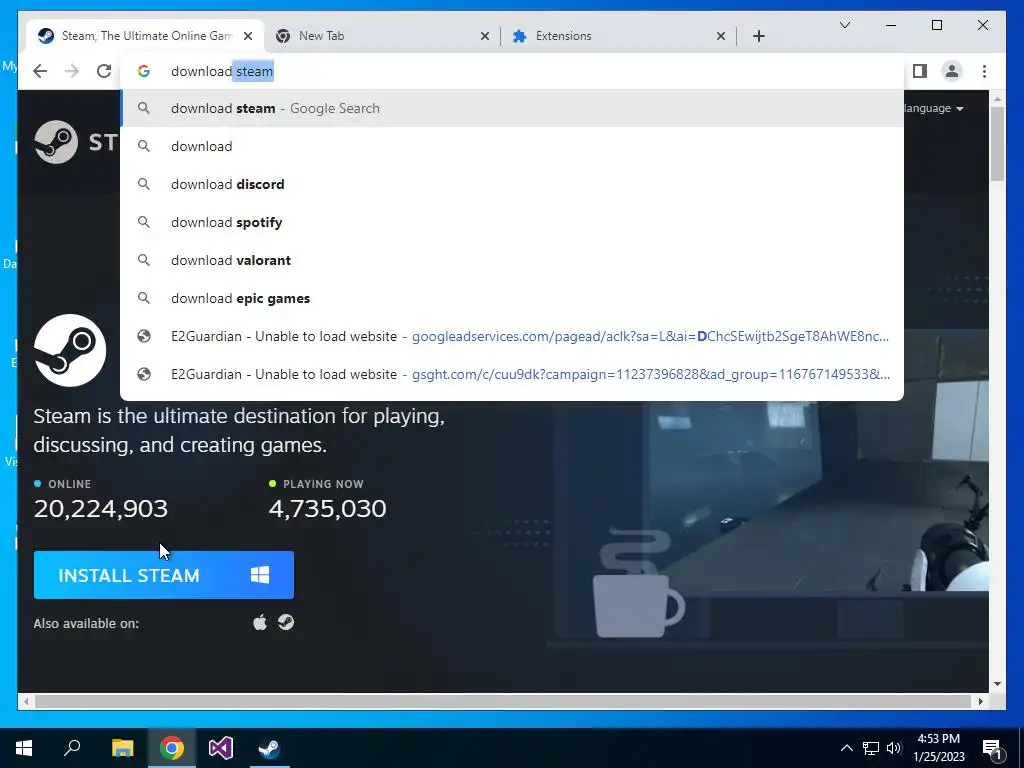Image resolution: width=1024 pixels, height=768 pixels.
Task: Switch to the Extensions tab
Action: click(x=618, y=36)
